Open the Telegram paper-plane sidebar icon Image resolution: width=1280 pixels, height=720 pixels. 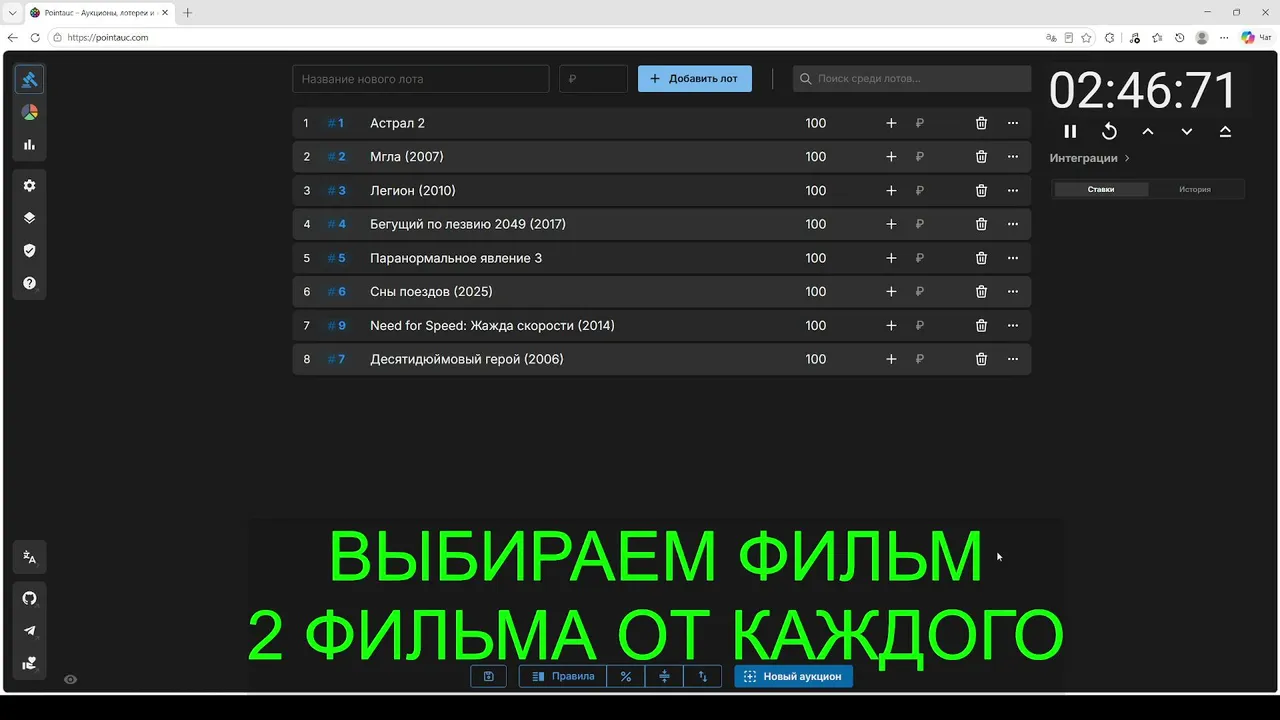click(29, 631)
